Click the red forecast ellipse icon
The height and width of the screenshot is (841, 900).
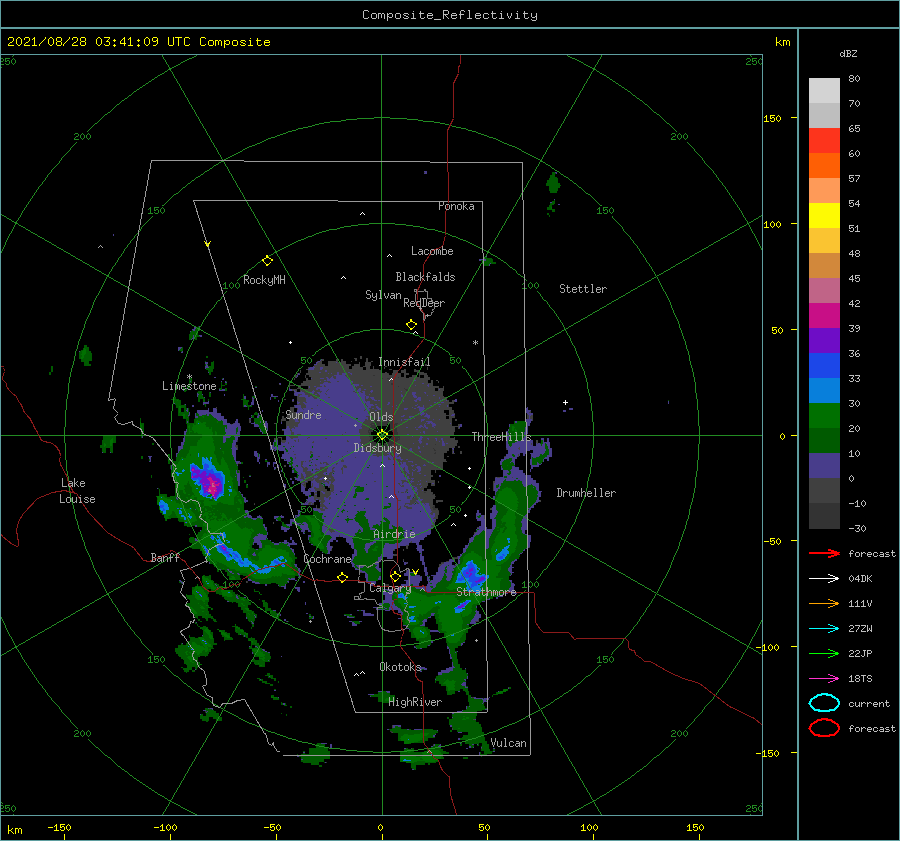(x=824, y=728)
